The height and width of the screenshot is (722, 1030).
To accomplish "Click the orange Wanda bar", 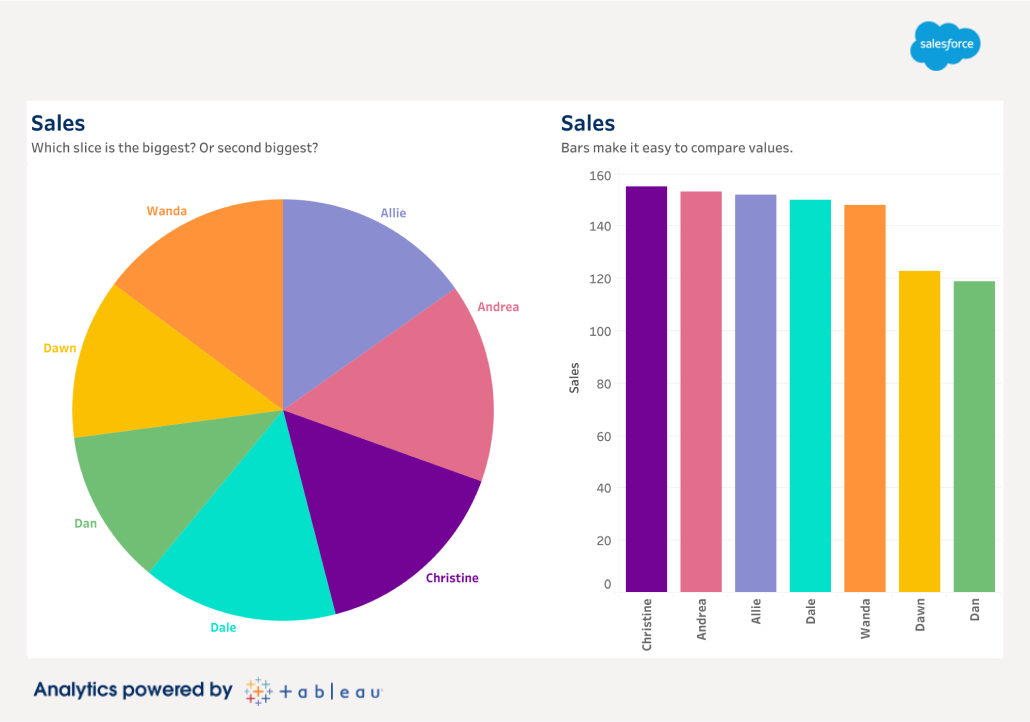I will 865,399.
